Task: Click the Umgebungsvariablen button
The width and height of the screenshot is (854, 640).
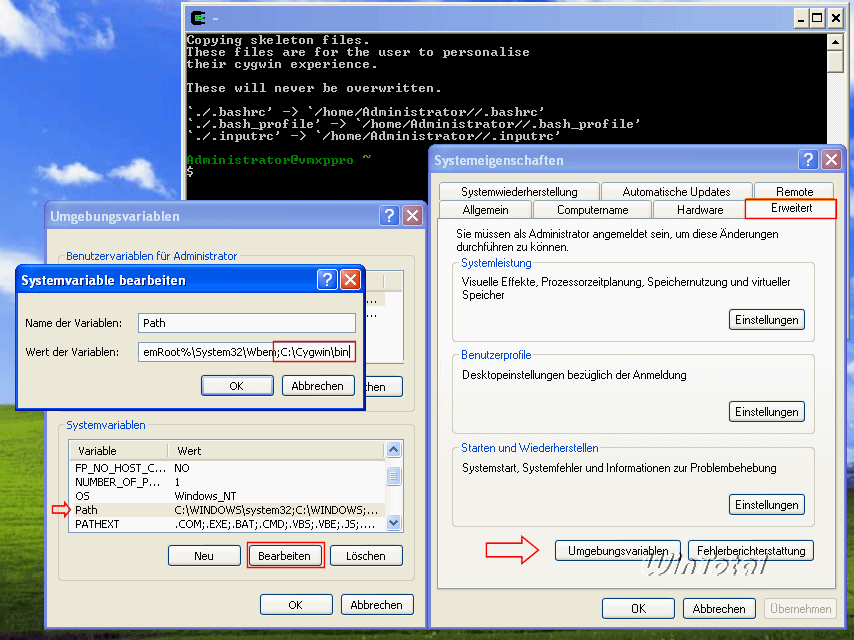Action: click(618, 551)
